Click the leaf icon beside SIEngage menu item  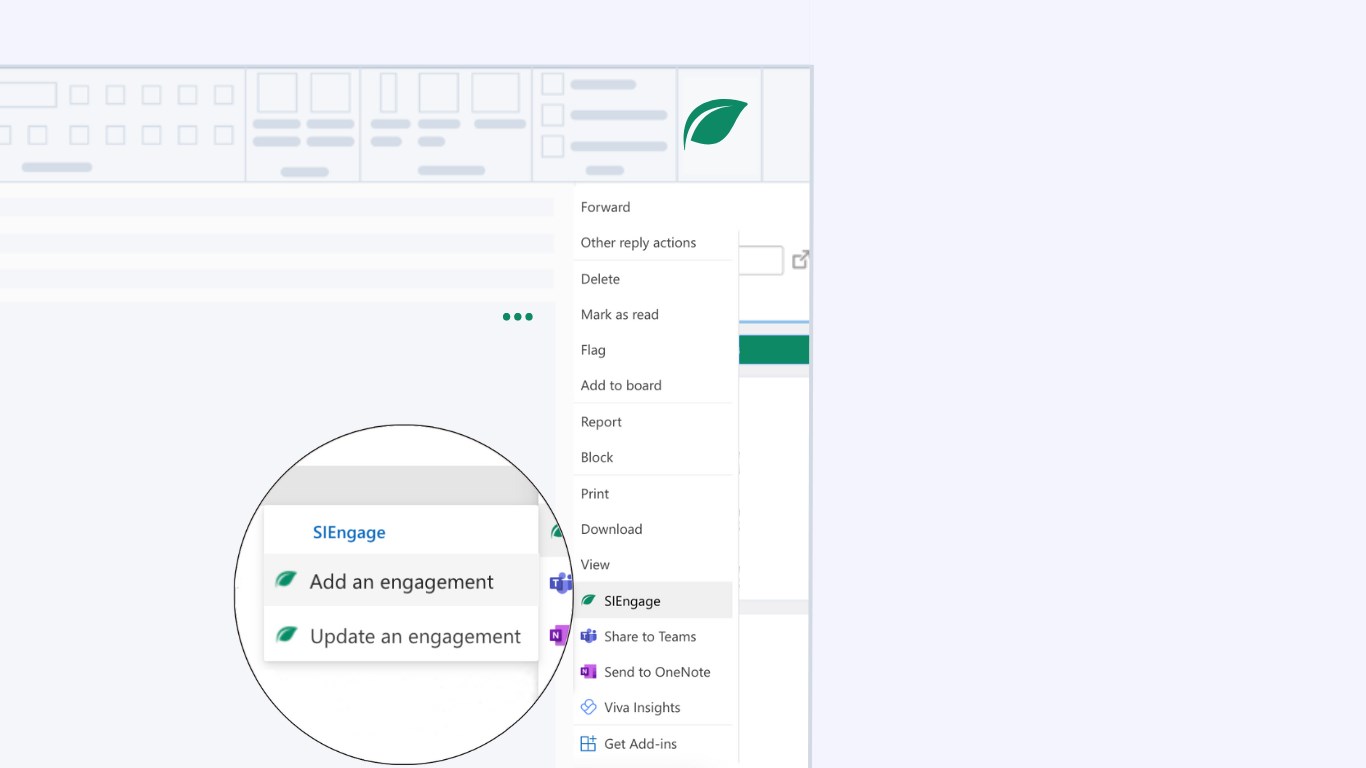[588, 601]
